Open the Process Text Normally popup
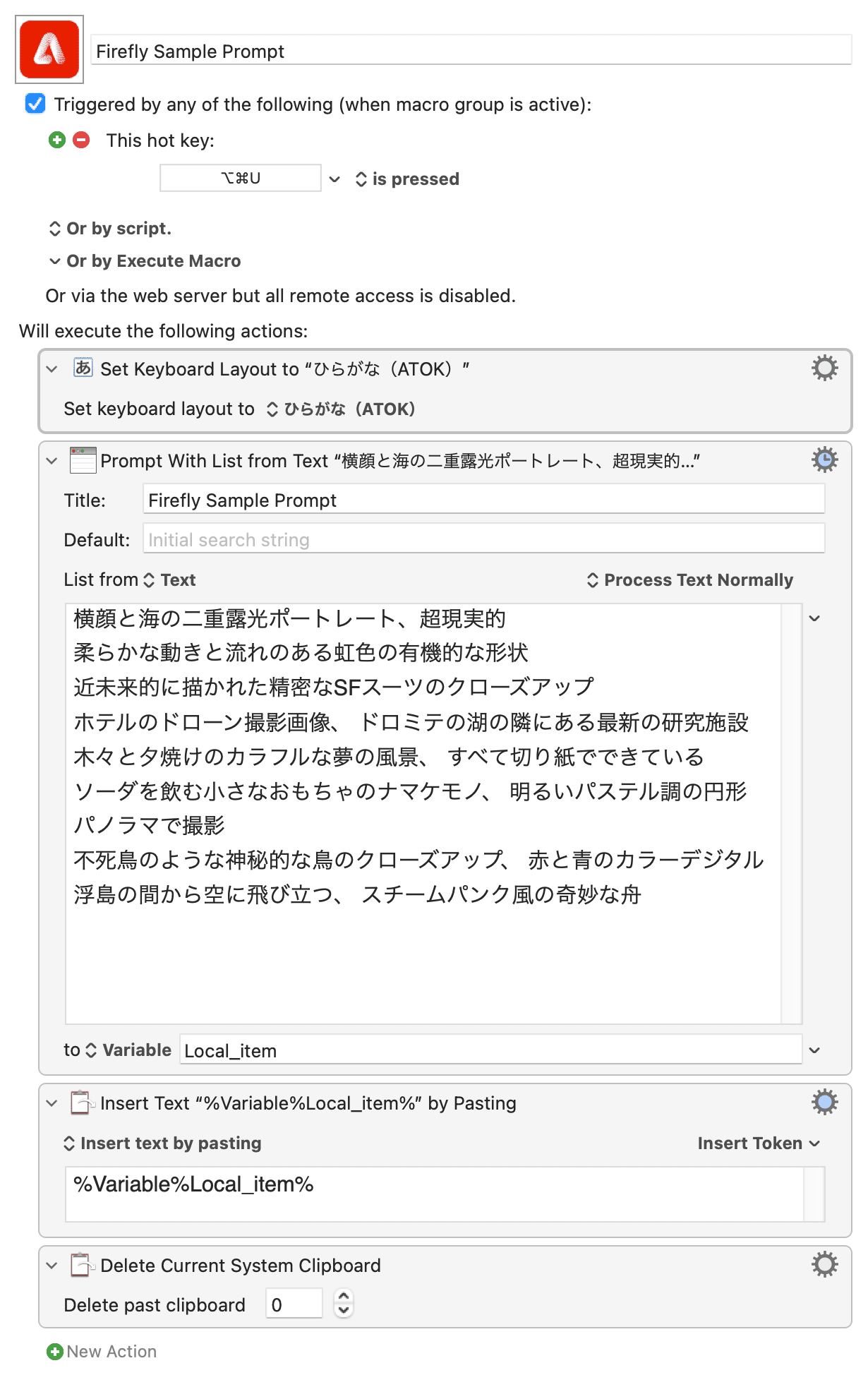 pyautogui.click(x=690, y=580)
